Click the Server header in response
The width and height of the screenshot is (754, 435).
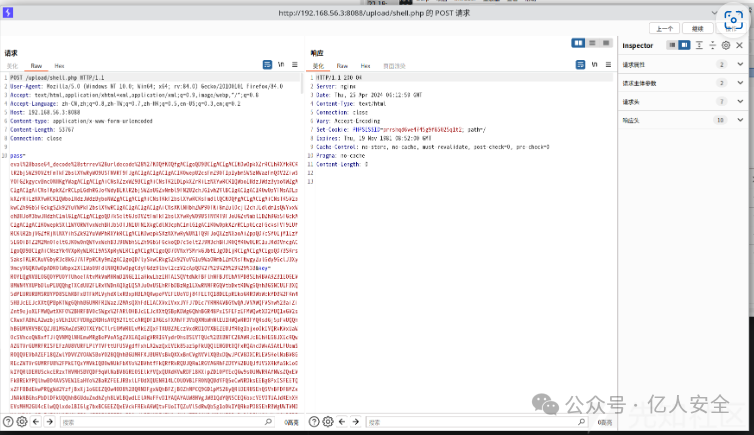click(x=336, y=86)
